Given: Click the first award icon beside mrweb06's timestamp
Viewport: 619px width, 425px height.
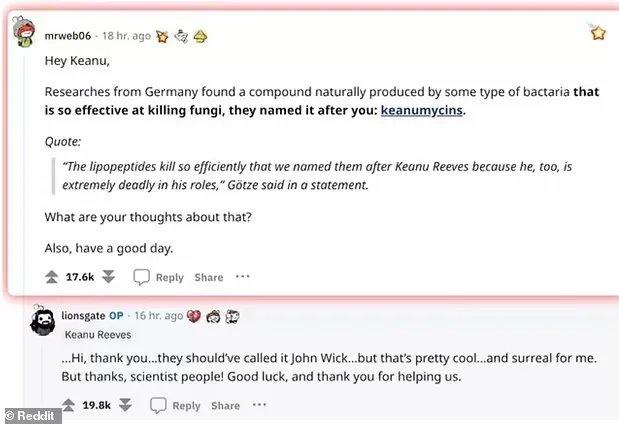Looking at the screenshot, I should (163, 36).
